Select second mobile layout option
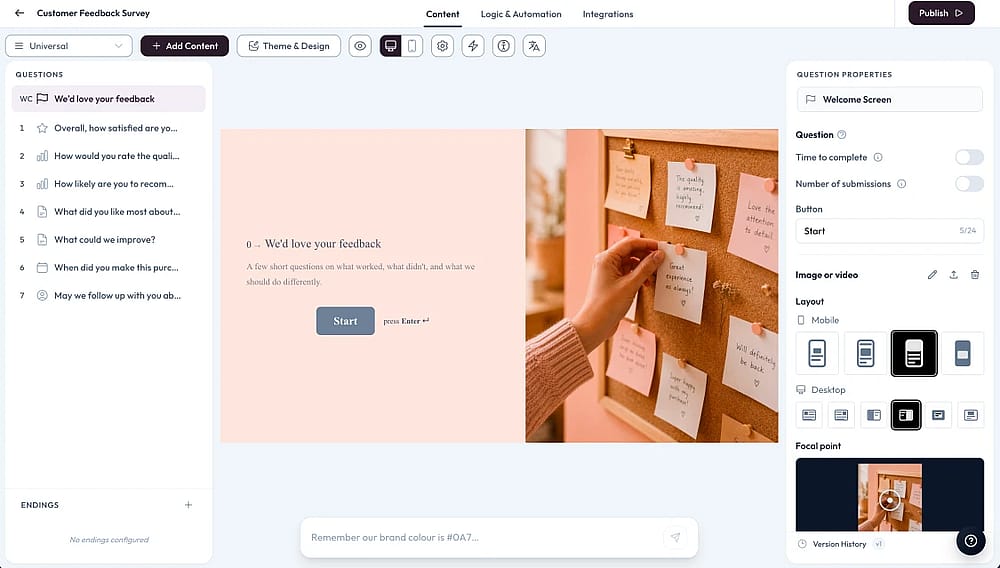The width and height of the screenshot is (1000, 568). pyautogui.click(x=865, y=353)
